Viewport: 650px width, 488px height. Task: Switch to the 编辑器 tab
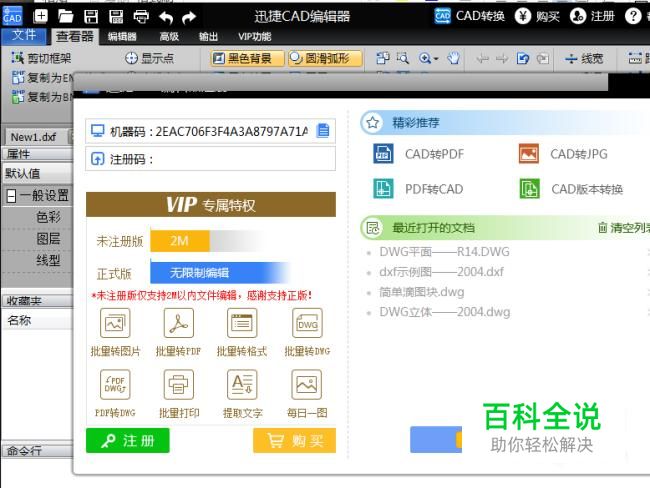click(122, 36)
